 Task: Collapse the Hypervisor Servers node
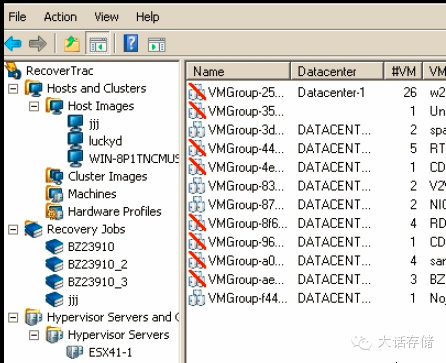coord(34,335)
